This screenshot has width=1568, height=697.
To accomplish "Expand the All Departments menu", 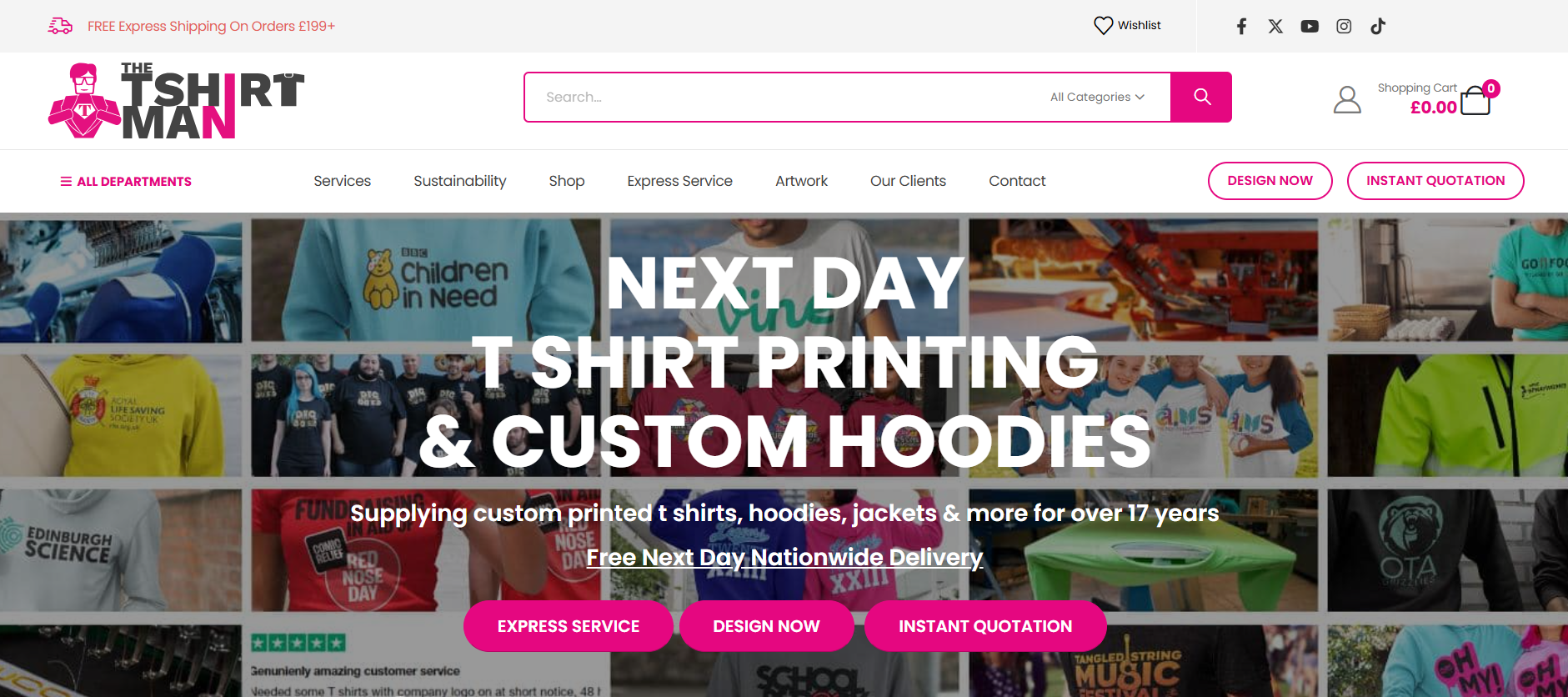I will [126, 181].
